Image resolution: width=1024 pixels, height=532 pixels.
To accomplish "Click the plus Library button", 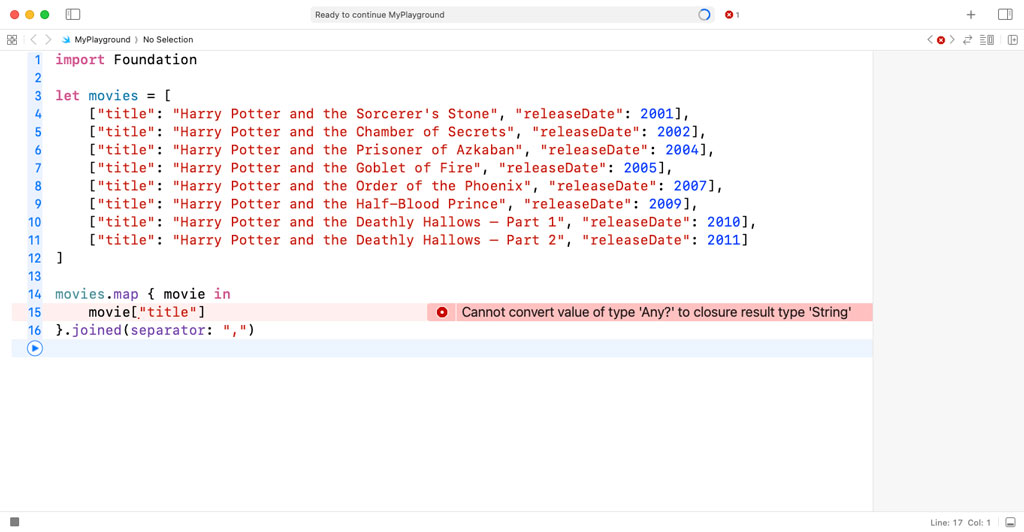I will click(x=970, y=14).
